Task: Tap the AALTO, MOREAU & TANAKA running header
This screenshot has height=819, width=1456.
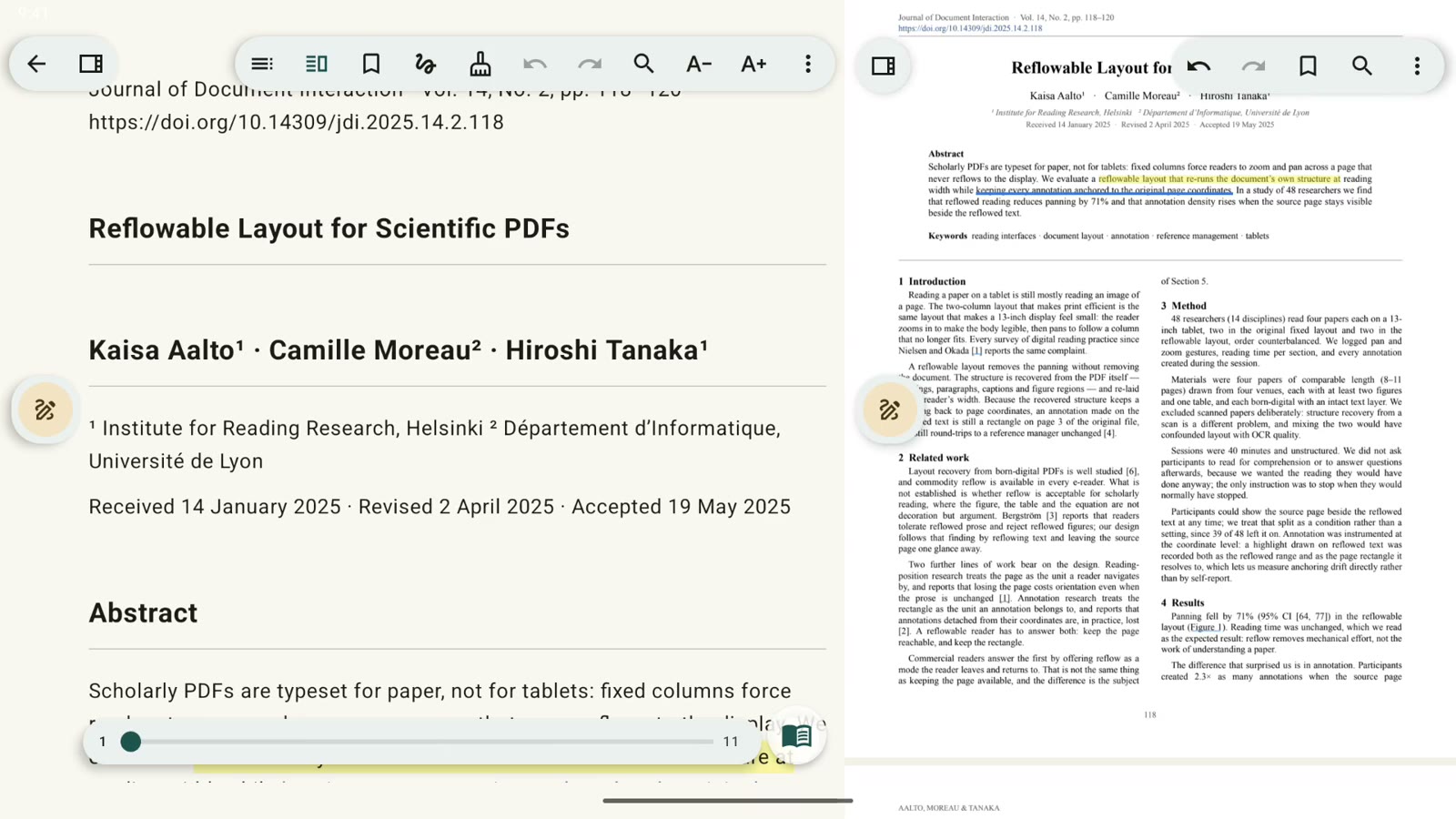Action: click(948, 808)
